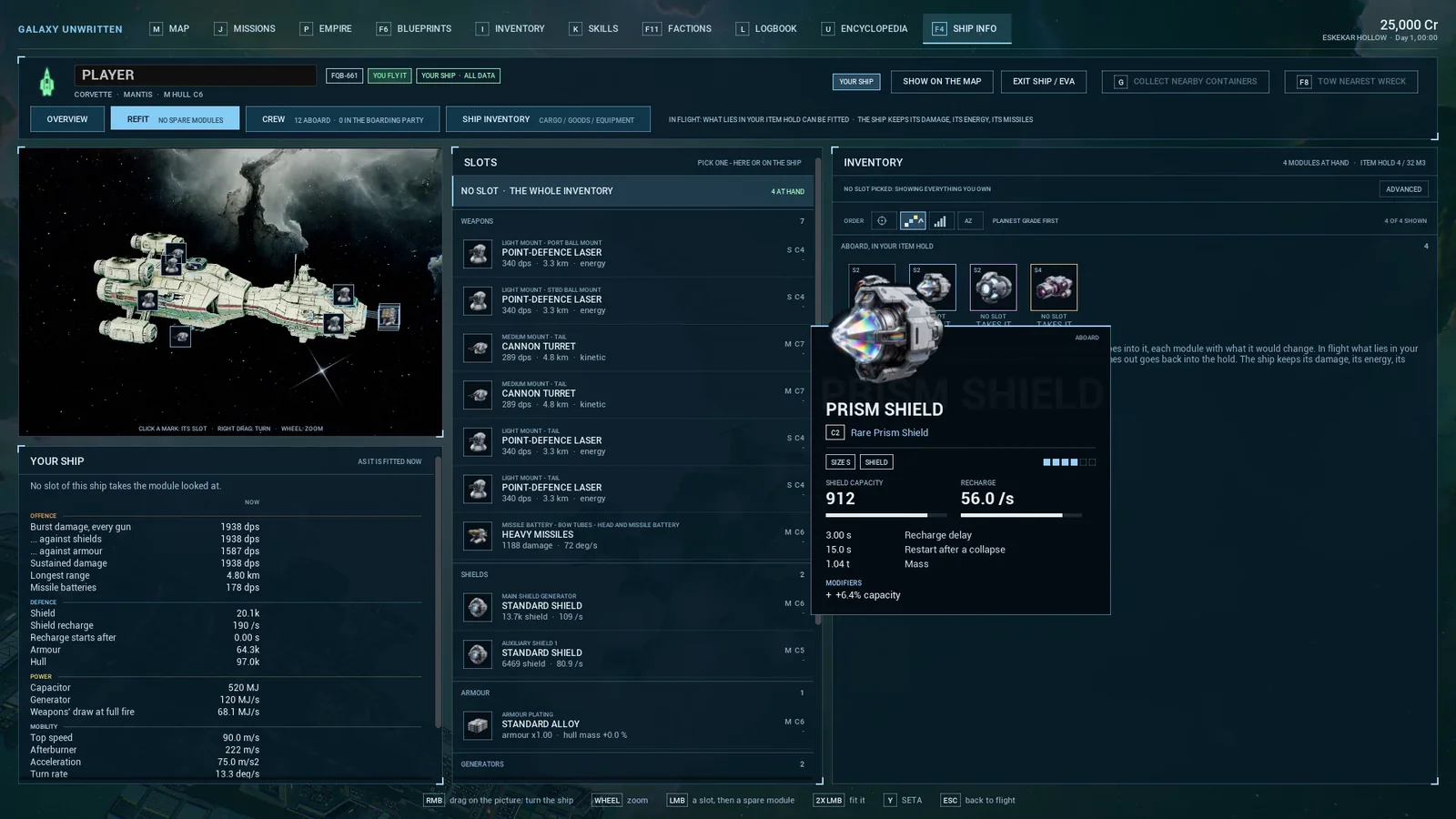The height and width of the screenshot is (819, 1456).
Task: Click the Recharge bar under 56.0 /s
Action: point(1021,515)
